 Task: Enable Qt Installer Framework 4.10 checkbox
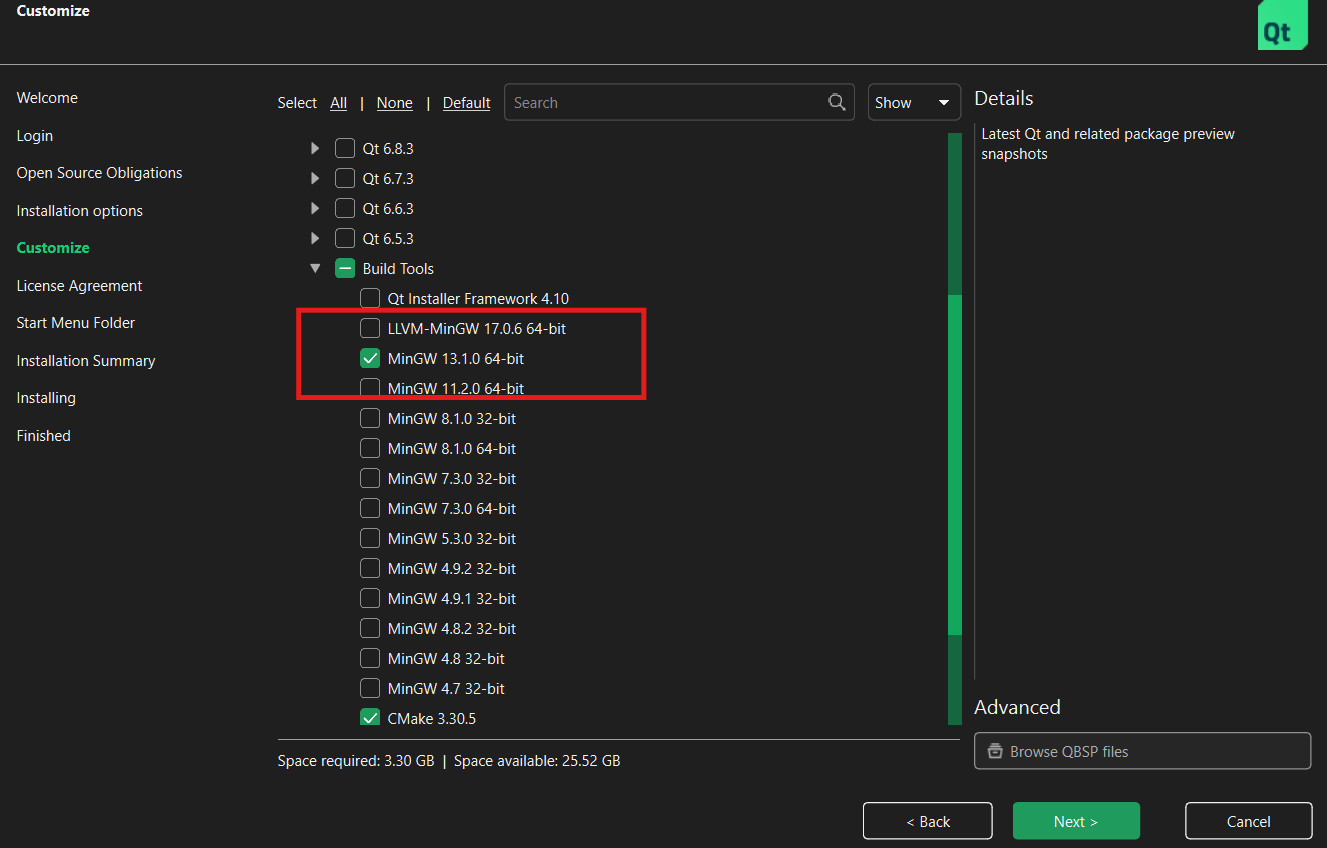(x=370, y=298)
